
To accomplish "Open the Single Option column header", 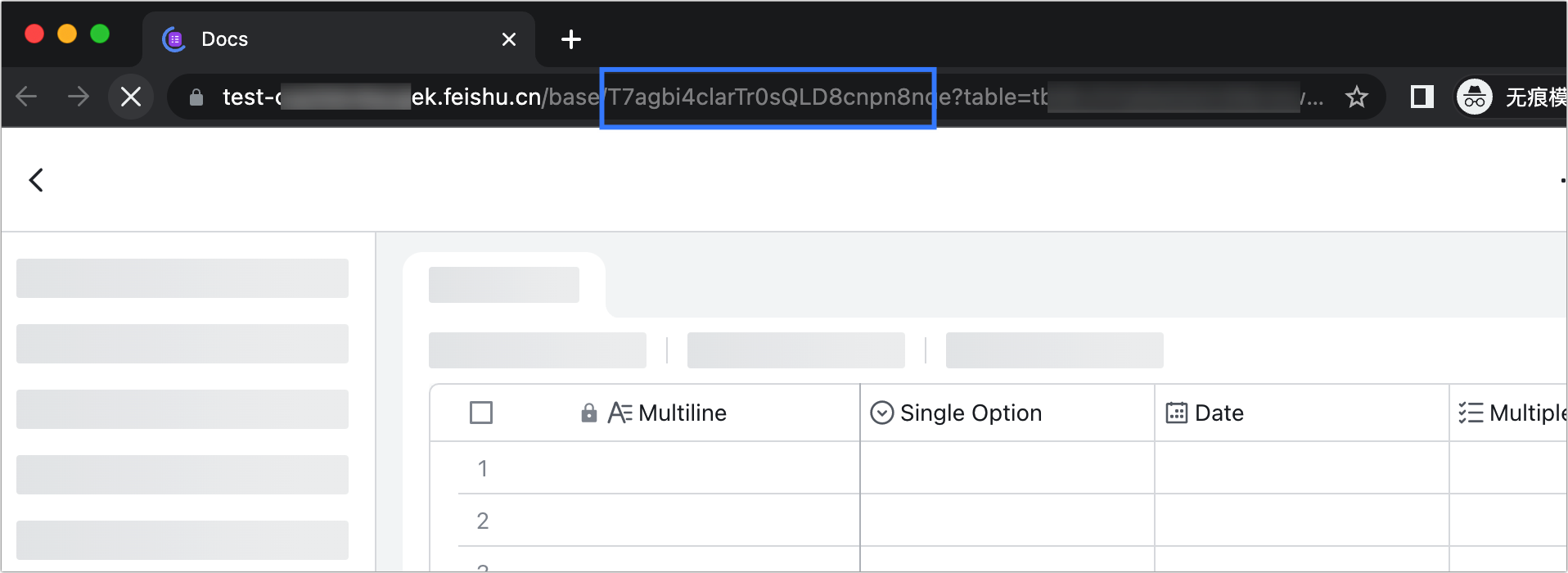I will (971, 413).
